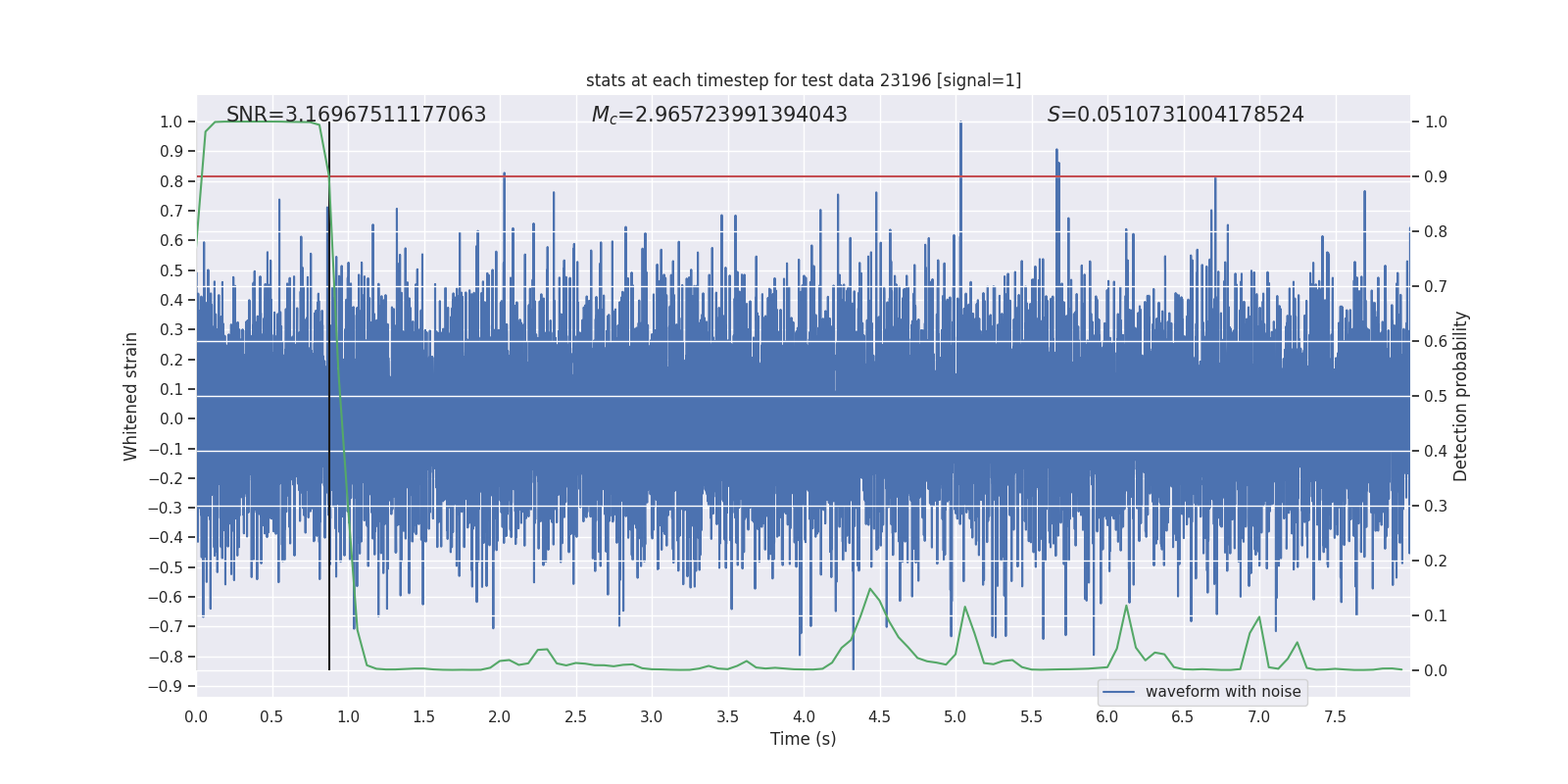Select the chirp mass Mc annotation
1568x784 pixels.
click(x=719, y=115)
